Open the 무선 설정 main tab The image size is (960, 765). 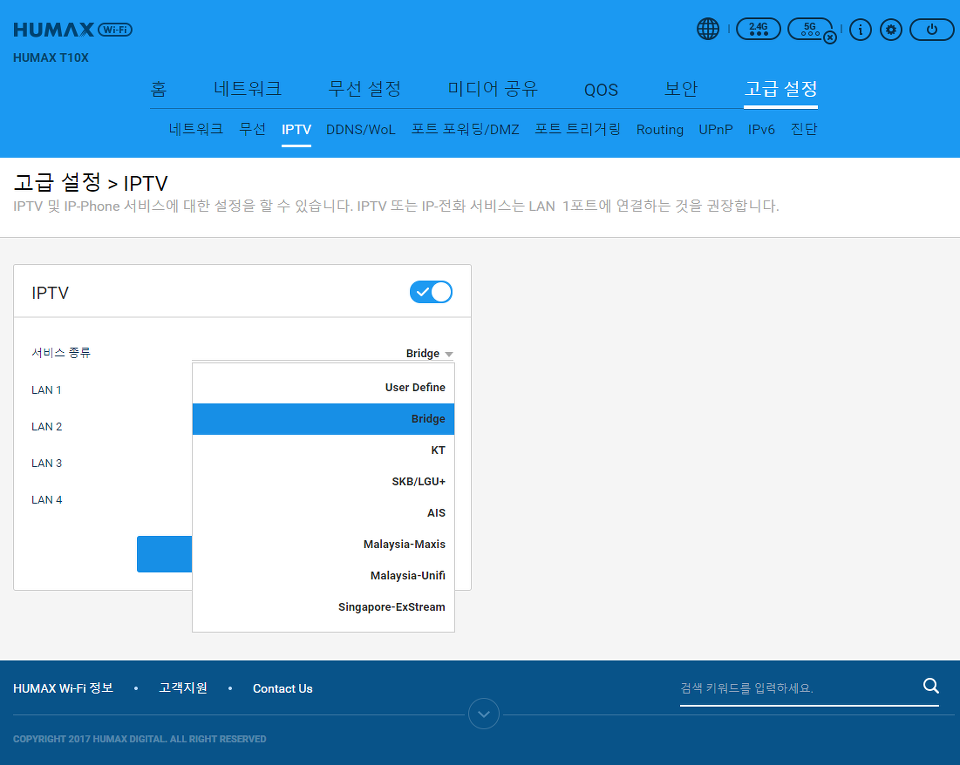pyautogui.click(x=364, y=89)
